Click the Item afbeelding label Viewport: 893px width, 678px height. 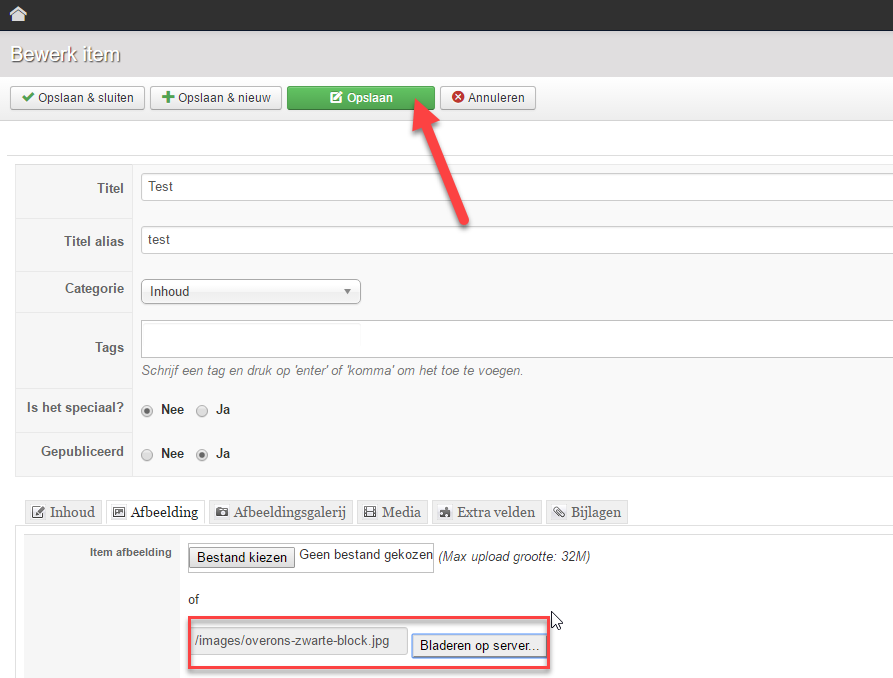point(130,552)
